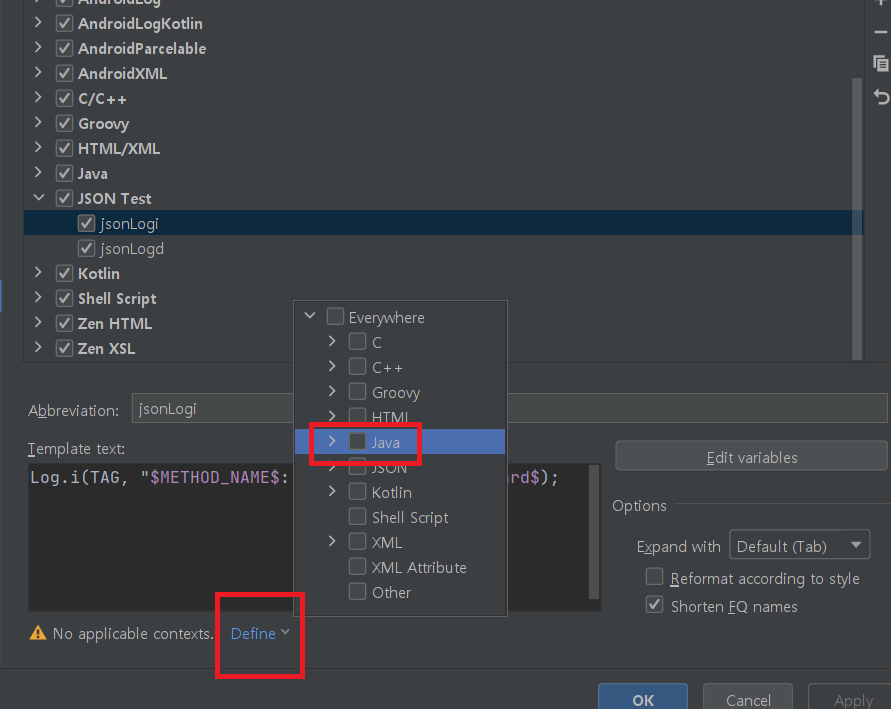Check the Shell Script context checkbox
The image size is (891, 709).
tap(357, 516)
